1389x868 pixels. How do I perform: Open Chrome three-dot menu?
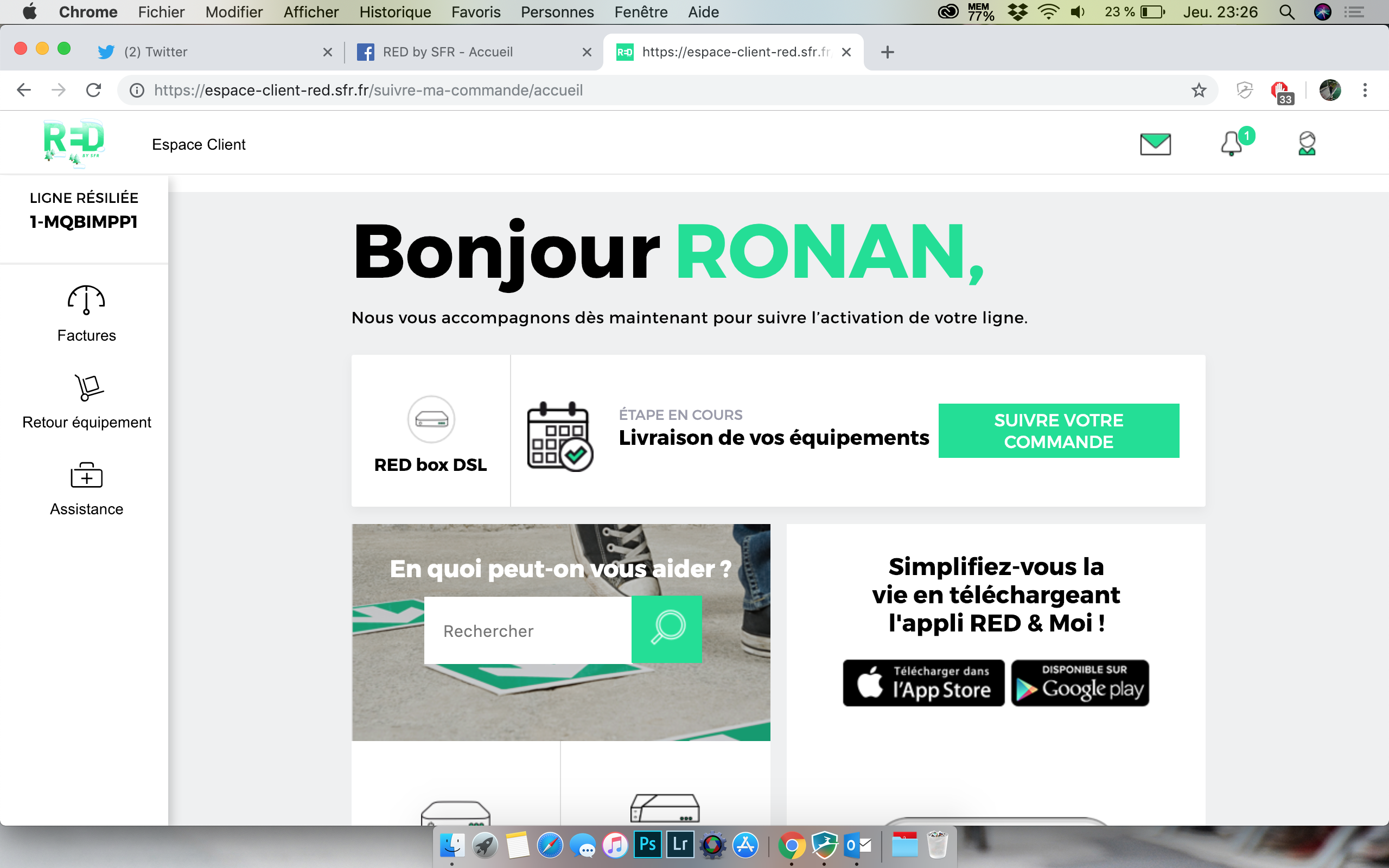click(1365, 90)
